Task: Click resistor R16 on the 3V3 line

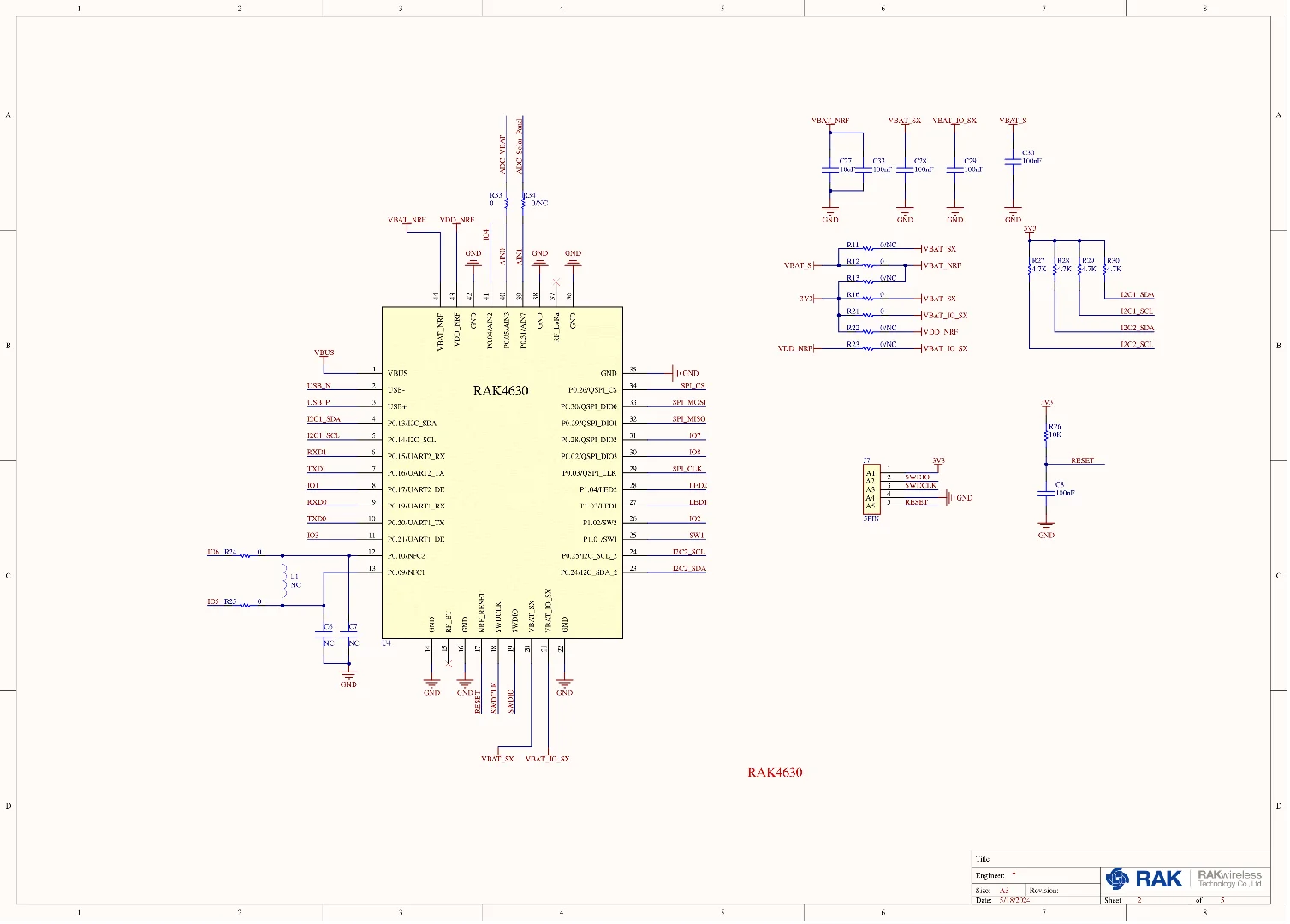Action: [867, 299]
